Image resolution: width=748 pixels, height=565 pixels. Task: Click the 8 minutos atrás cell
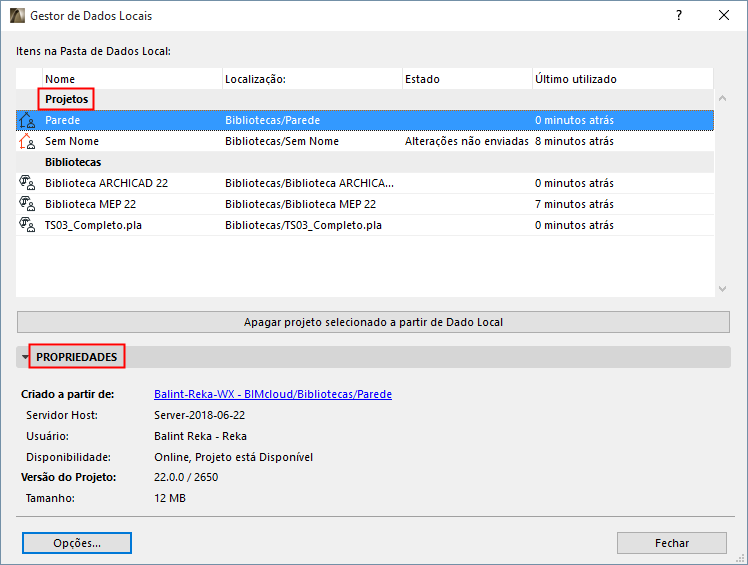[x=574, y=141]
